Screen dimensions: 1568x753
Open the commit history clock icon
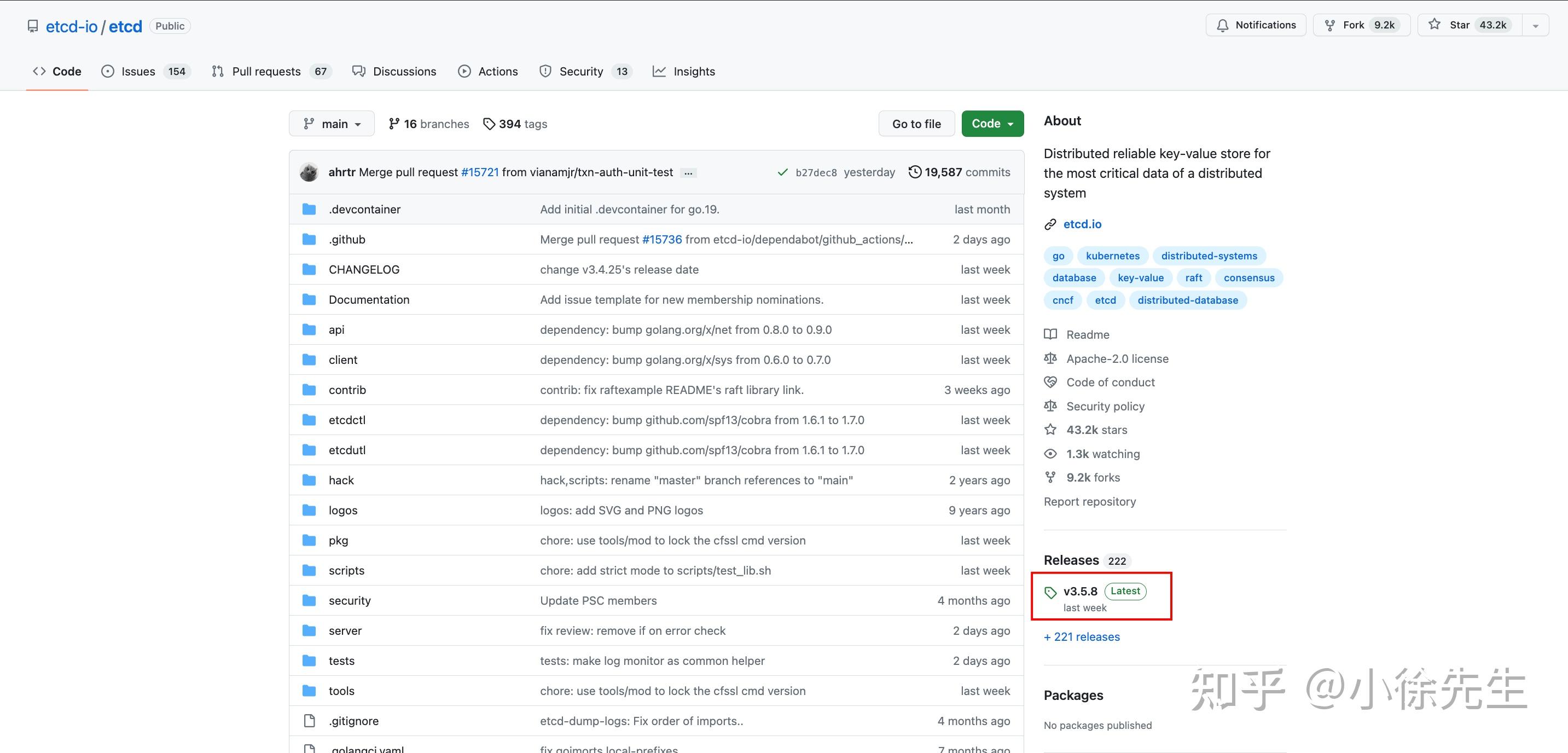[x=914, y=172]
